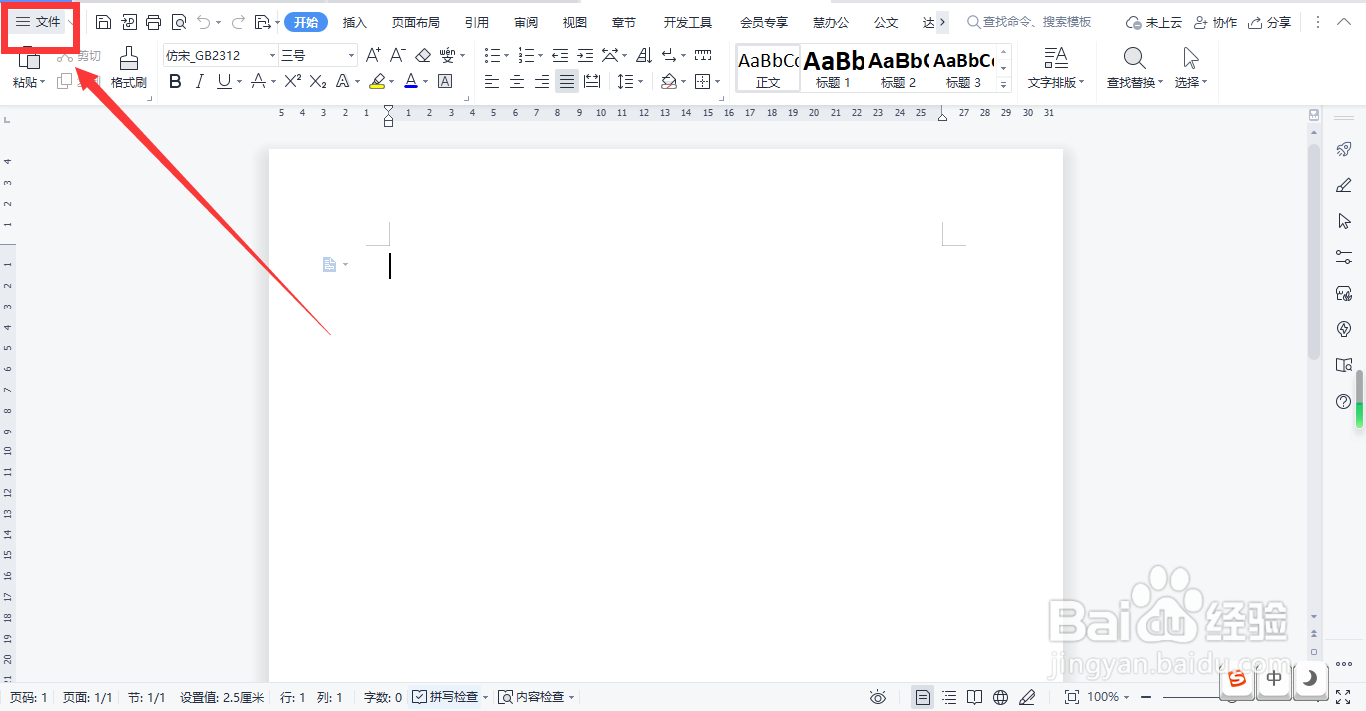Viewport: 1366px width, 711px height.
Task: Click the 分享 share button
Action: (1269, 22)
